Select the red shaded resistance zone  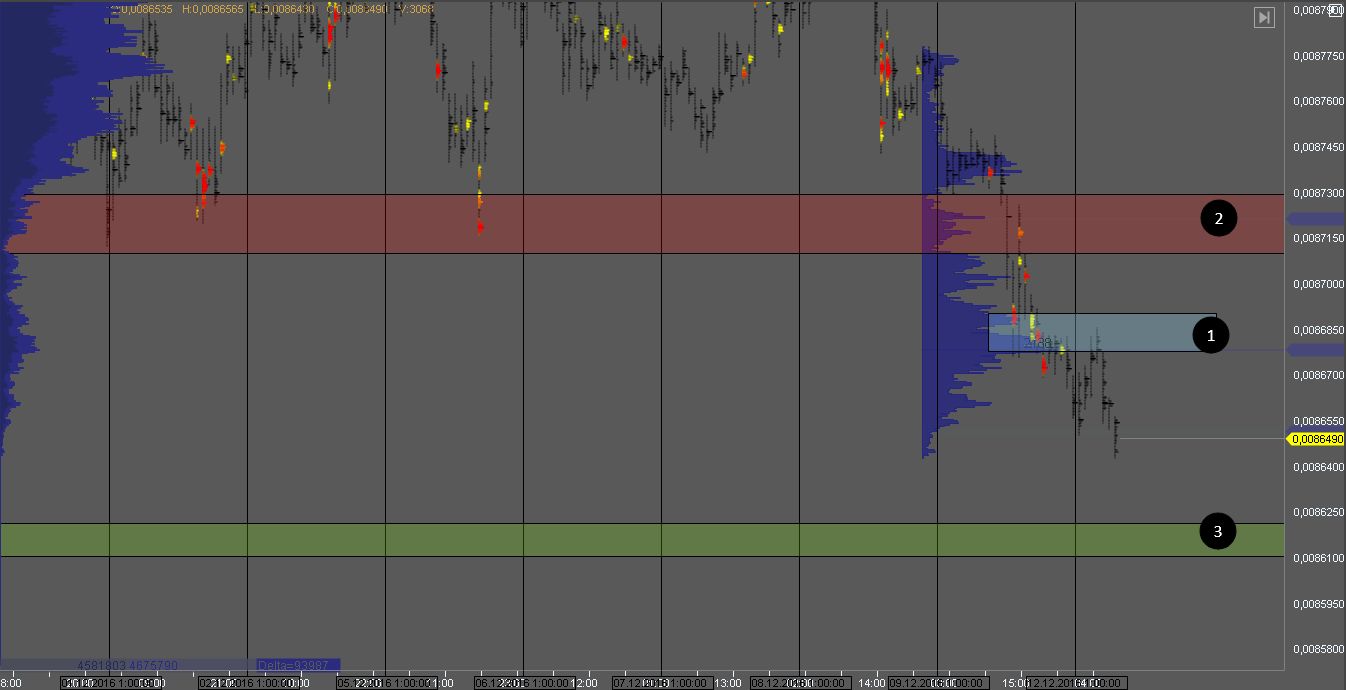click(x=600, y=224)
